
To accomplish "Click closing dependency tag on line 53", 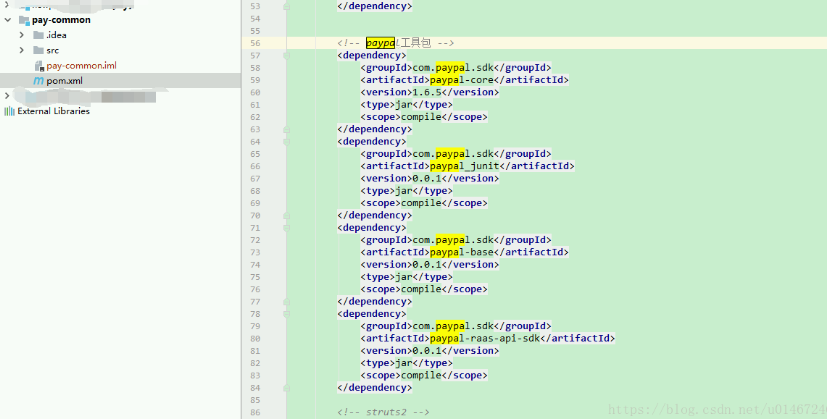I will click(x=374, y=6).
